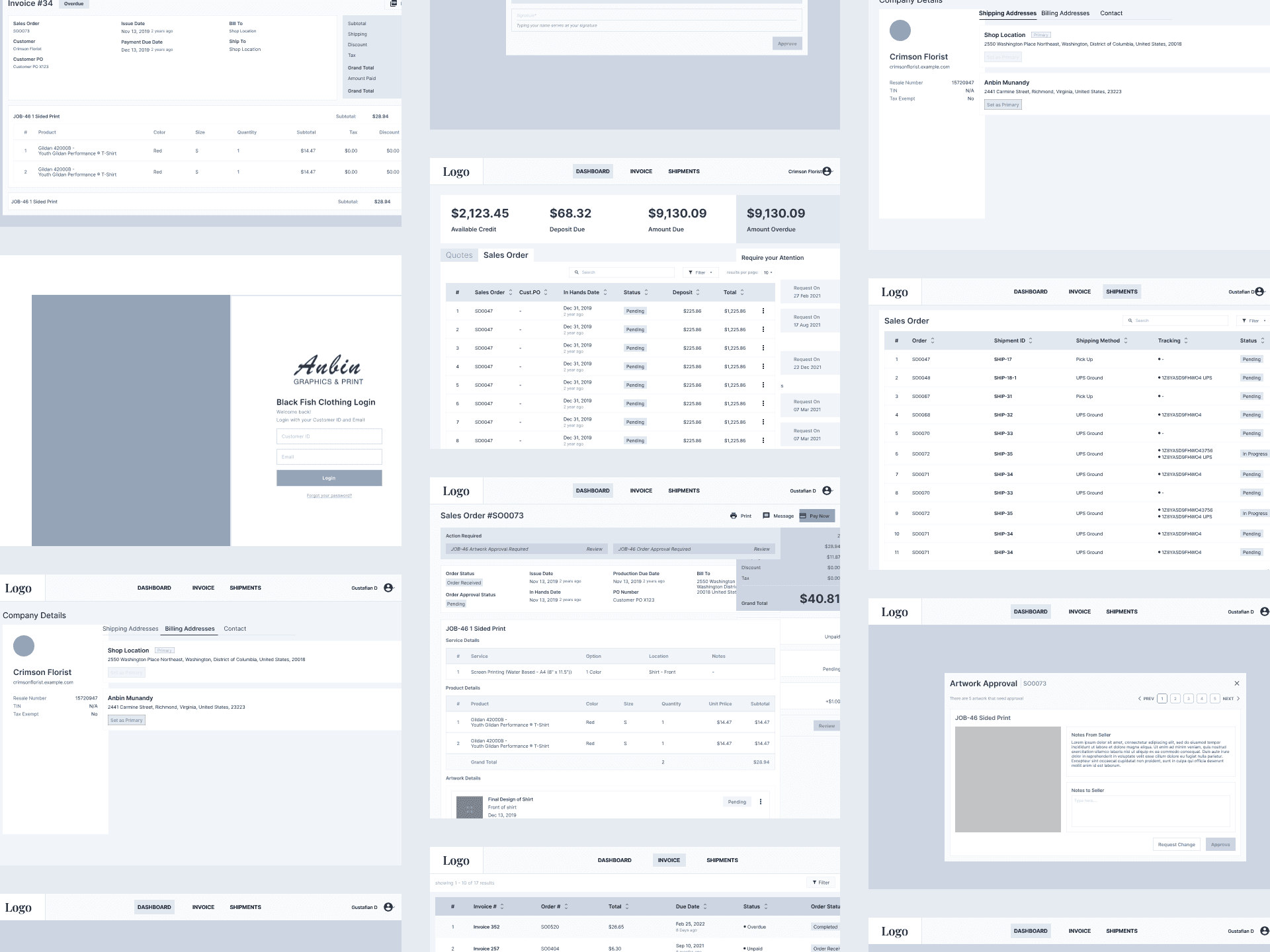Go to page 3 in Artwork Approval pager
The height and width of the screenshot is (952, 1270).
1189,698
